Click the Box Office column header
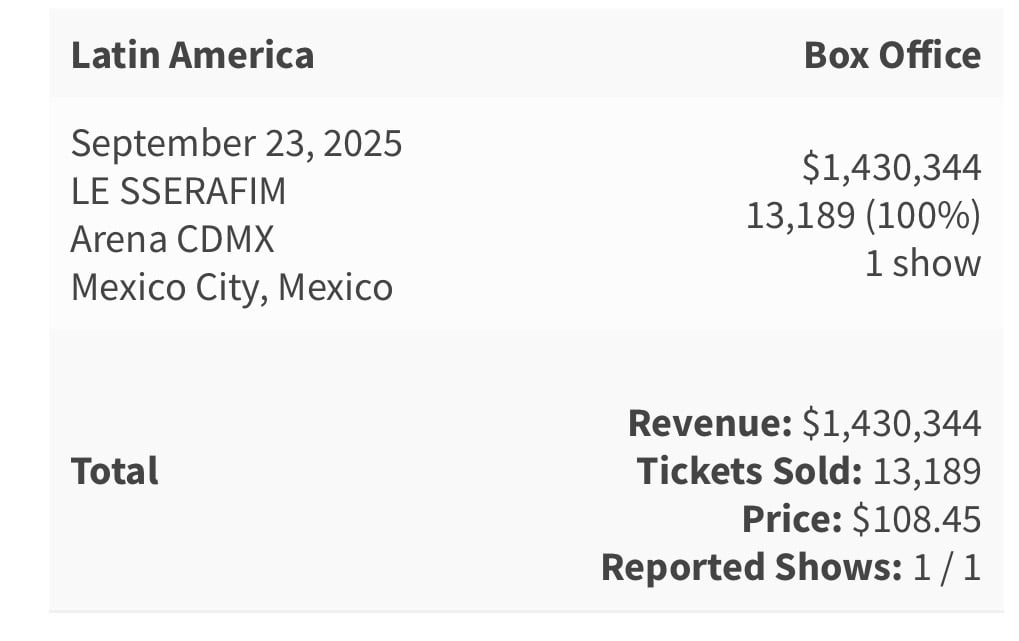This screenshot has width=1019, height=641. [x=892, y=55]
